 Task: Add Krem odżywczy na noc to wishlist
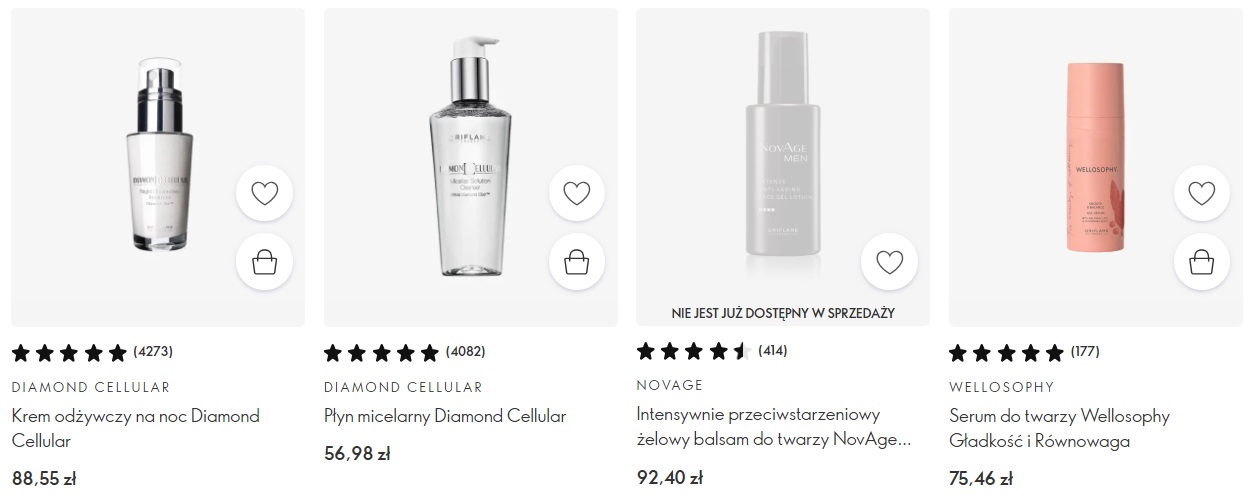click(x=264, y=193)
